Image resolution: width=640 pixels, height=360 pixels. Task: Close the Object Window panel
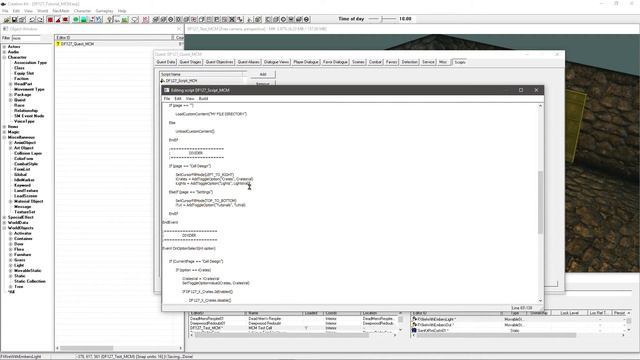point(179,29)
